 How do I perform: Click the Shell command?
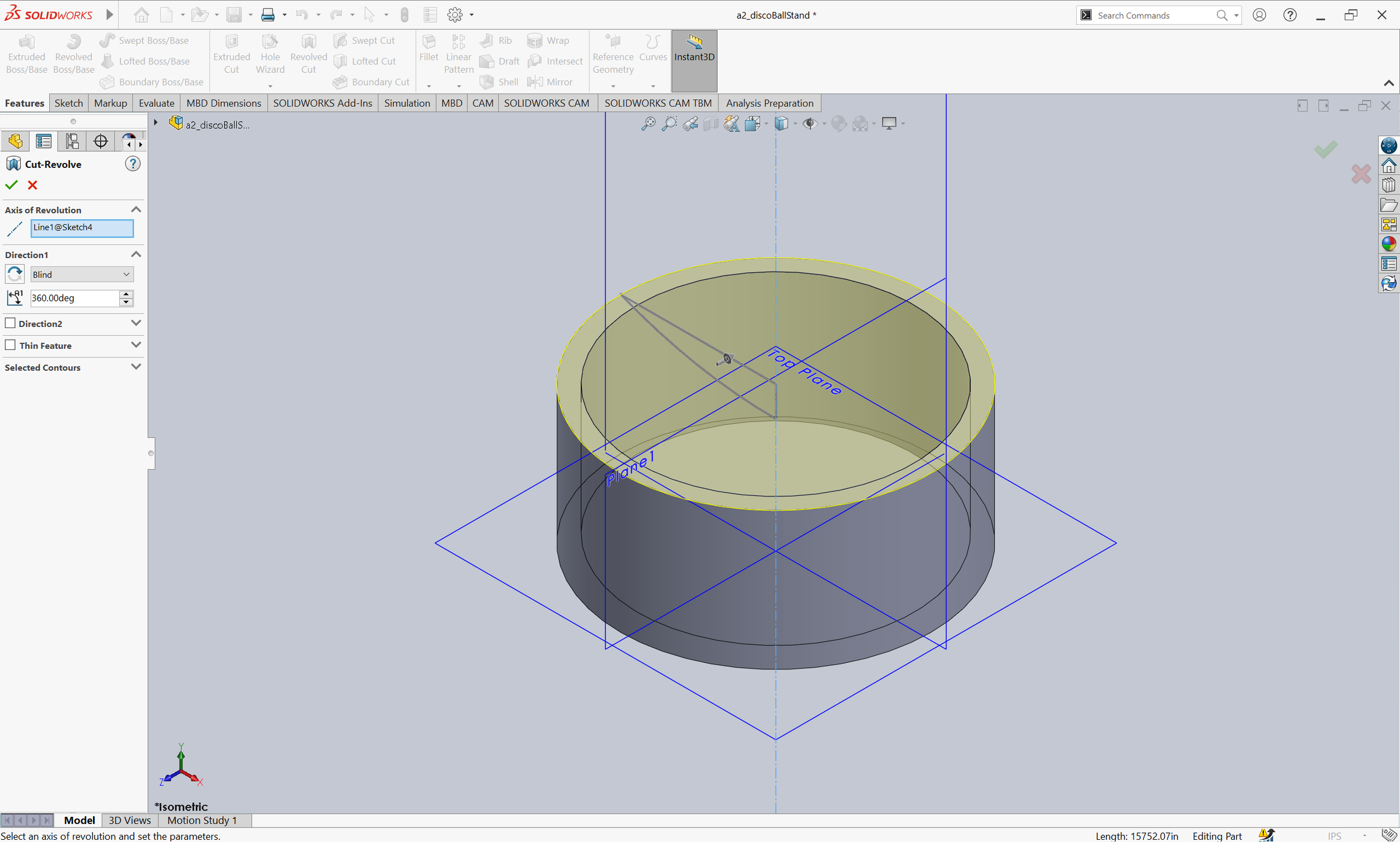(x=499, y=82)
